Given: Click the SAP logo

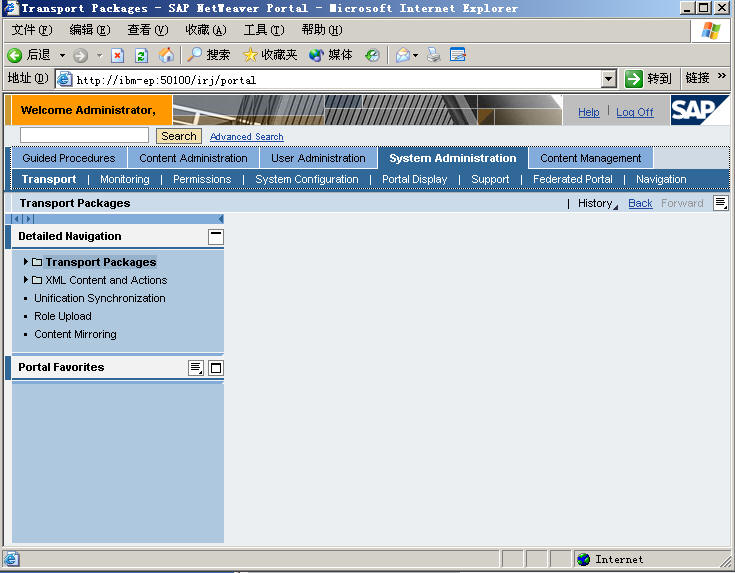Looking at the screenshot, I should (x=699, y=110).
